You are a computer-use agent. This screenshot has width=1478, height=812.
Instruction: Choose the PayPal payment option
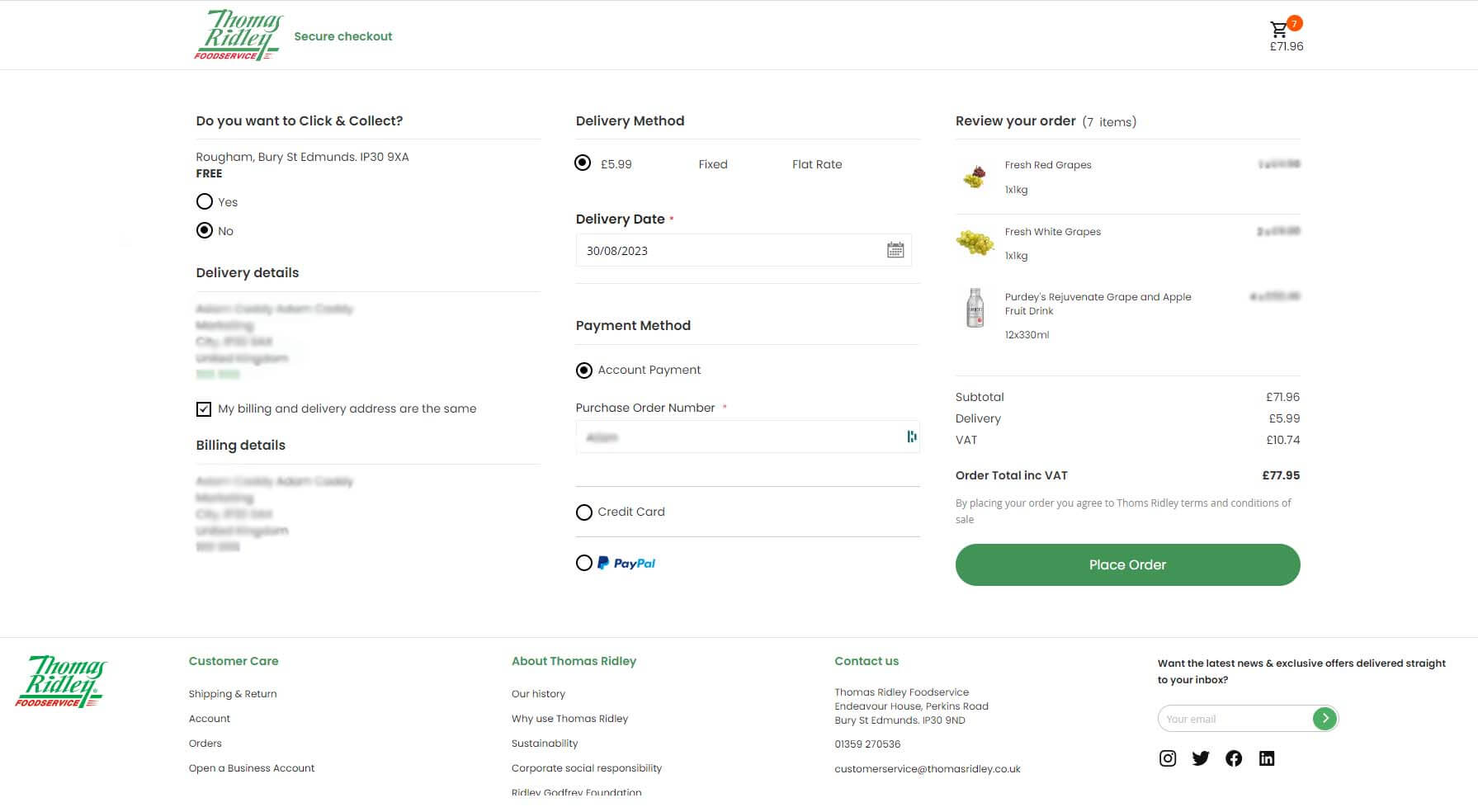tap(584, 563)
